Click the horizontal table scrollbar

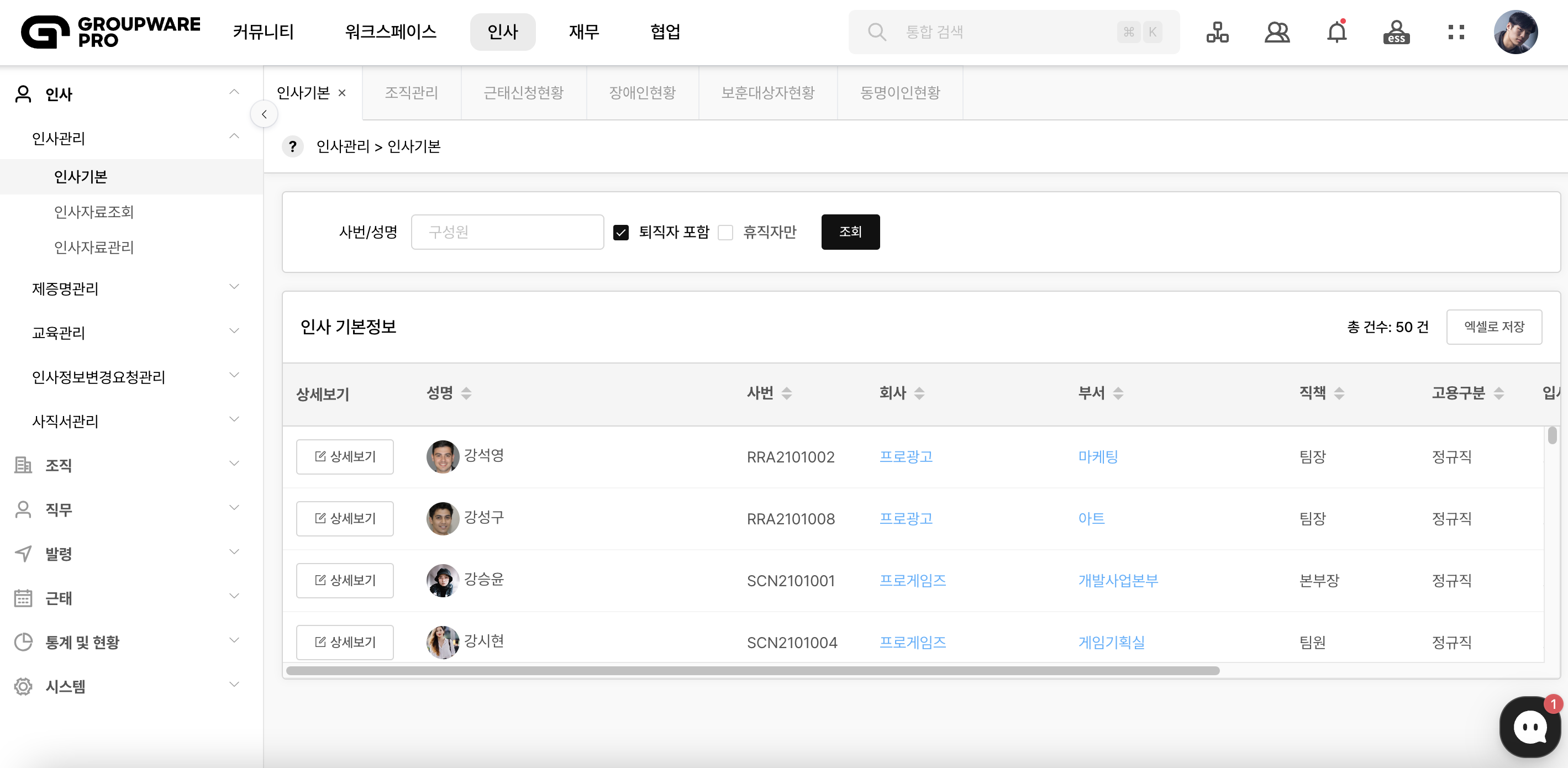(753, 671)
